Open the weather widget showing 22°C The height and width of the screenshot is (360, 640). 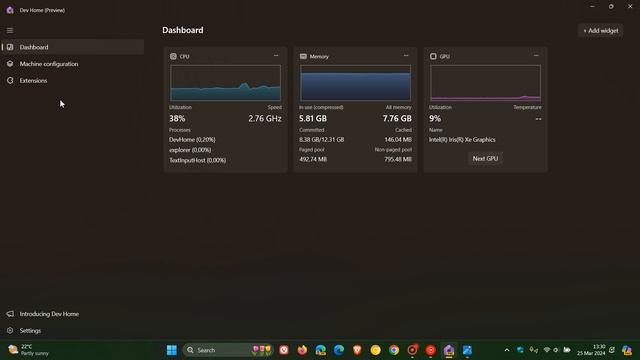[29, 350]
